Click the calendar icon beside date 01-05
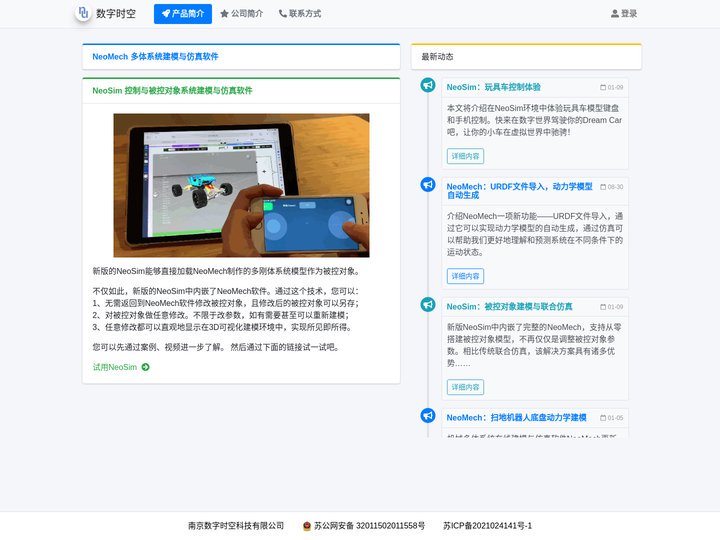Viewport: 720px width, 540px height. [603, 418]
